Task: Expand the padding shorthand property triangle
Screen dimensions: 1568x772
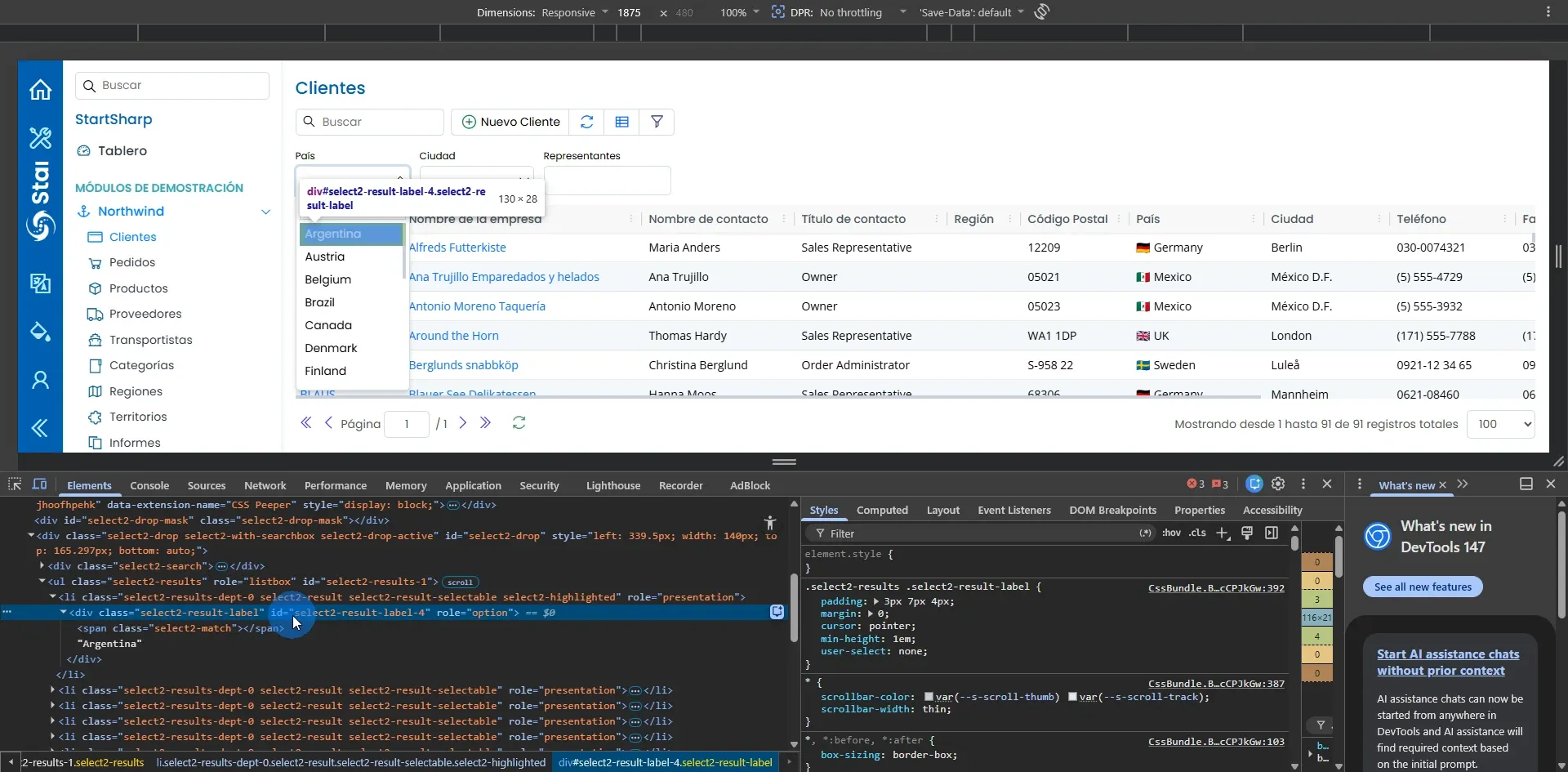Action: pyautogui.click(x=876, y=601)
